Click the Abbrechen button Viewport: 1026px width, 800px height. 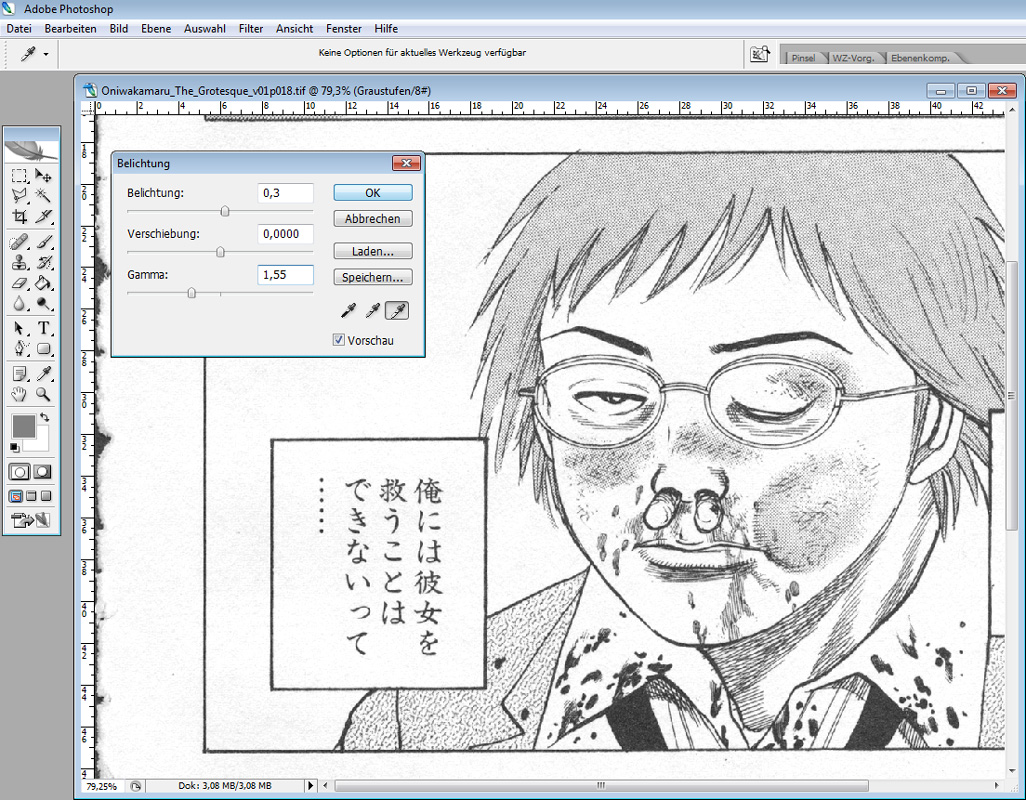(373, 218)
